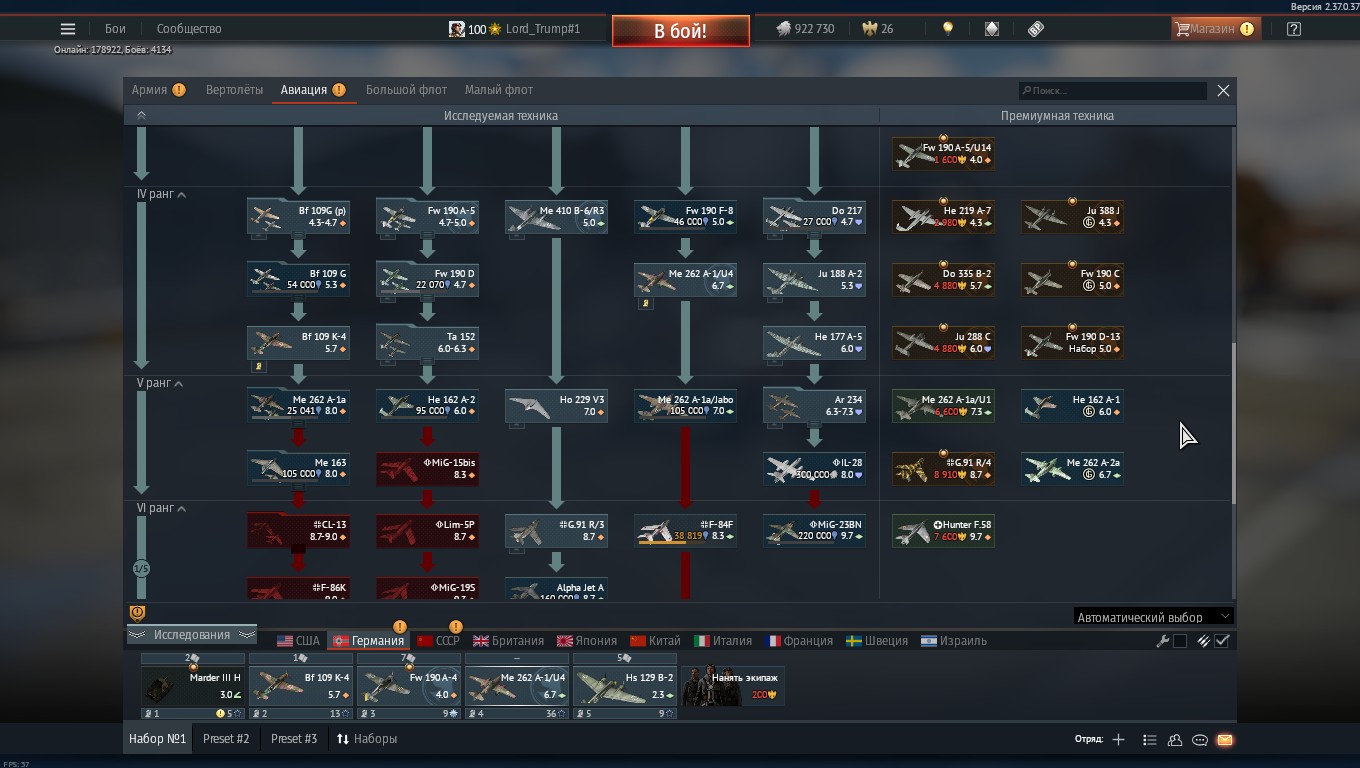The image size is (1360, 768).
Task: Click the 1/5 circular progress badge
Action: pos(141,568)
